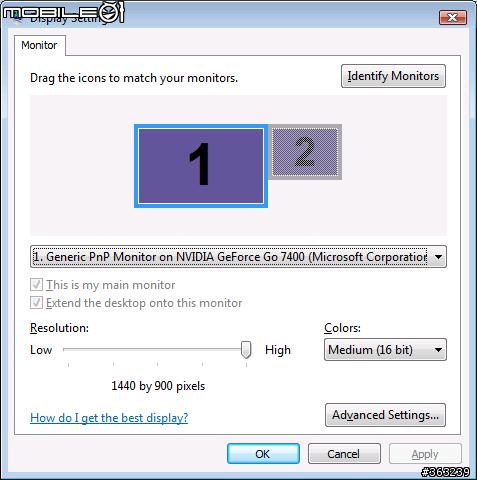Toggle Extend the desktop onto this monitor
The height and width of the screenshot is (480, 477).
[36, 303]
